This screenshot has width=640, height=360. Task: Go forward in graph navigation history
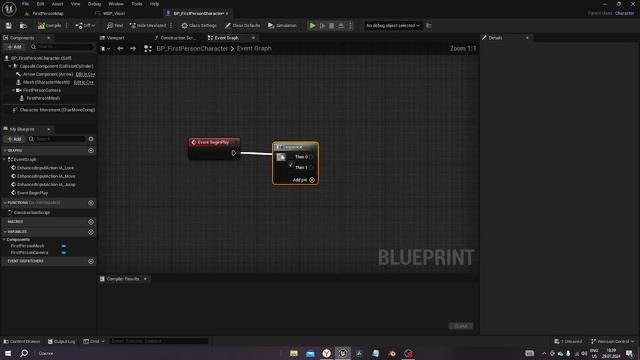(x=133, y=49)
